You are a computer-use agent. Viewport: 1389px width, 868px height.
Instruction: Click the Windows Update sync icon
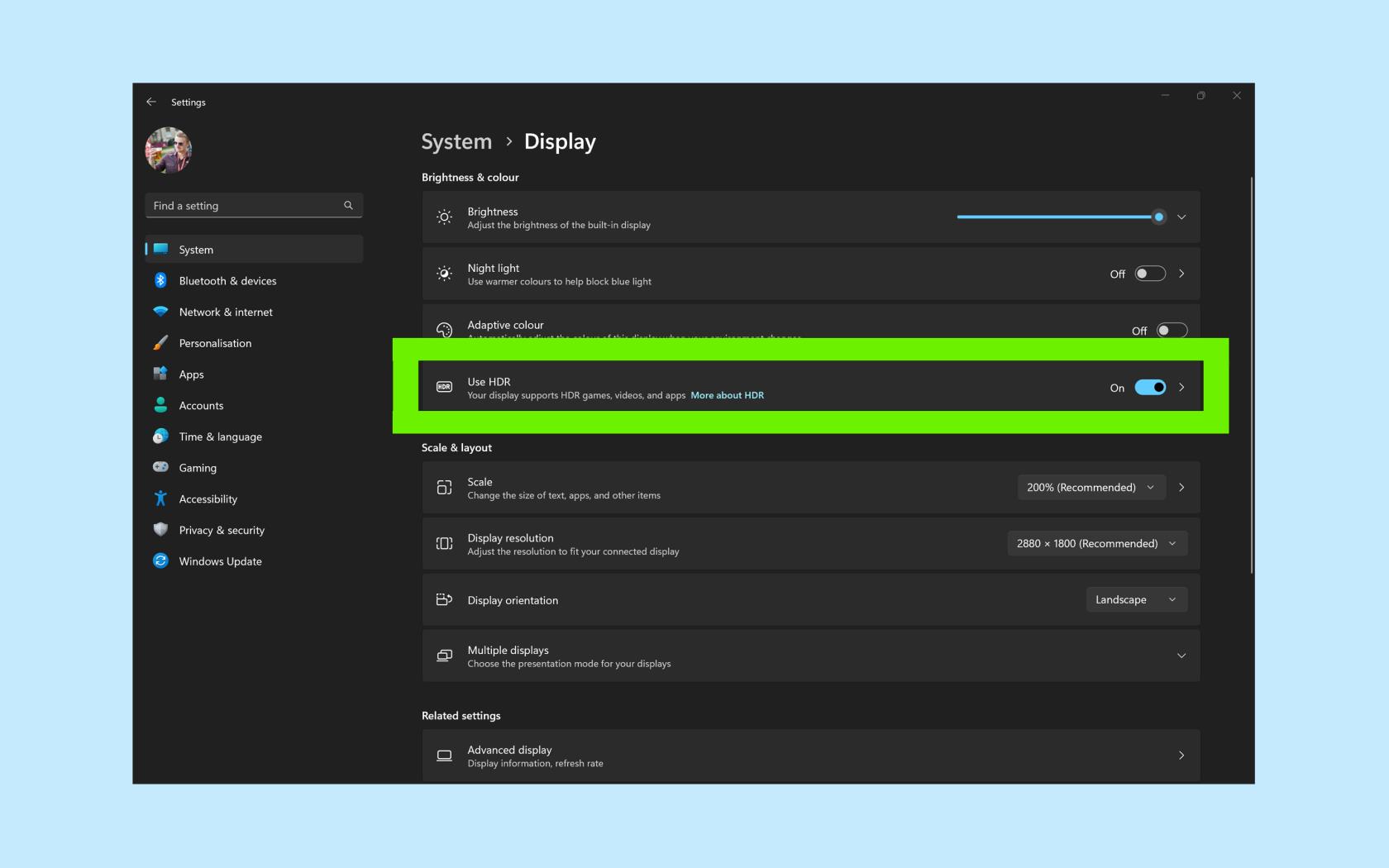coord(160,560)
